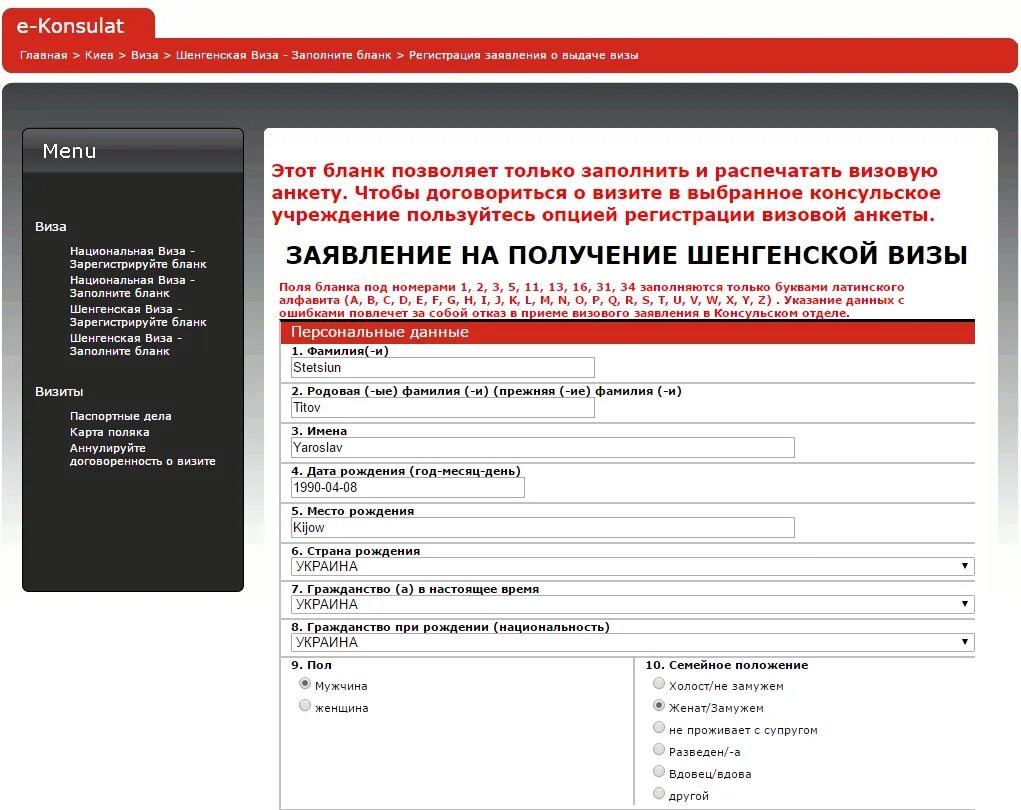This screenshot has height=810, width=1021.
Task: Open Национальная Виза - Зарегистрируйте бланк menu link
Action: pos(138,258)
